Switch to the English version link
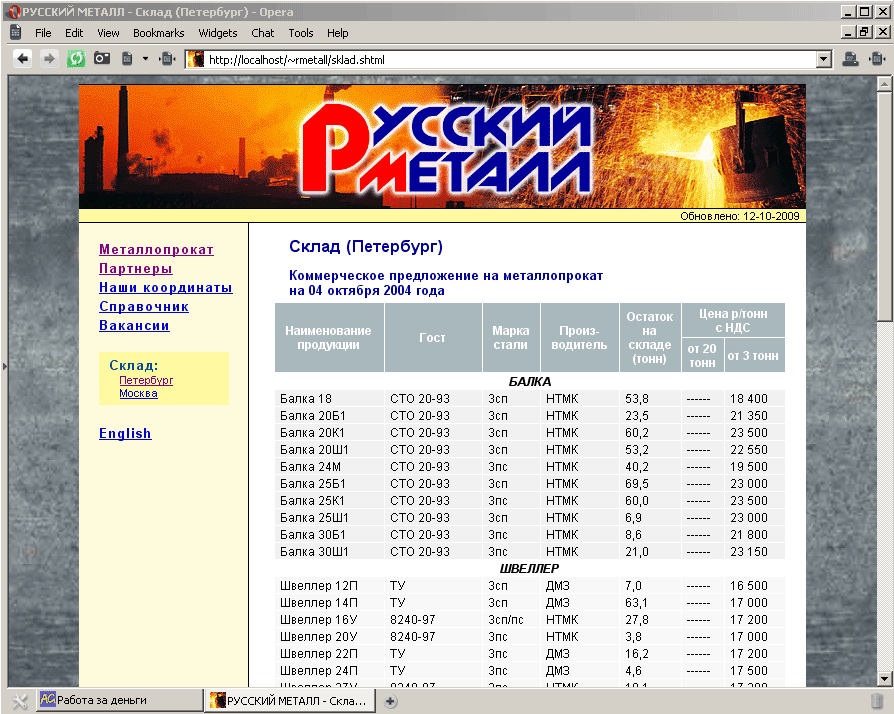This screenshot has height=714, width=894. pos(125,433)
